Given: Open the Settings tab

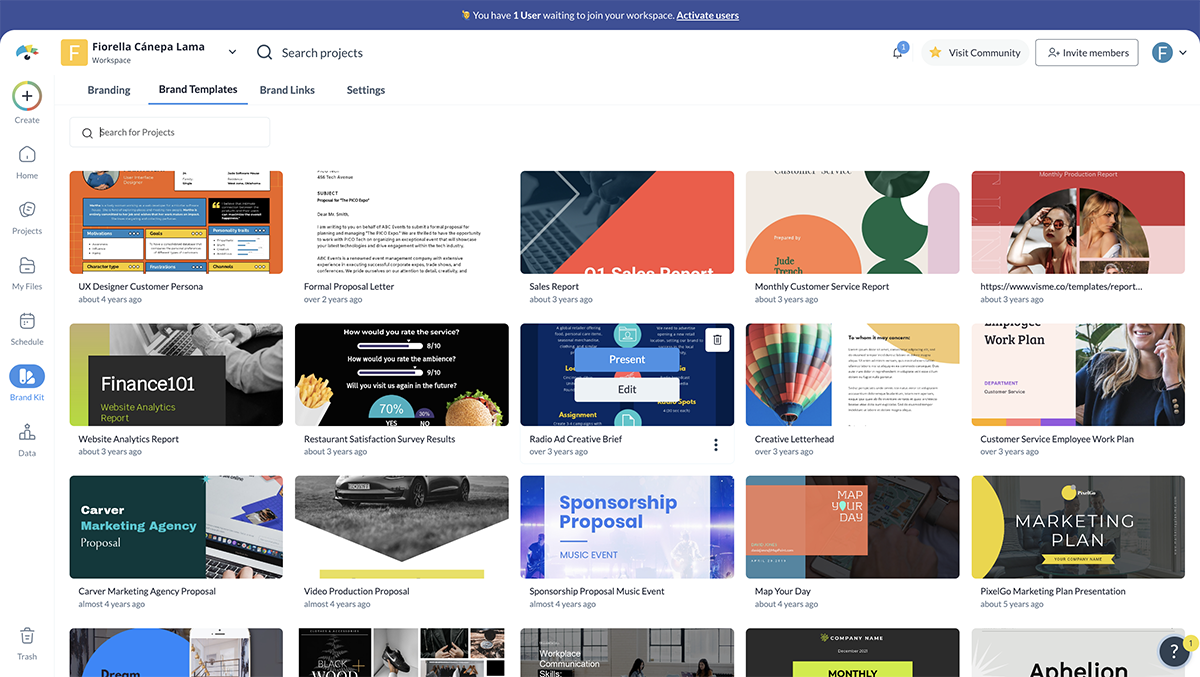Looking at the screenshot, I should point(366,90).
